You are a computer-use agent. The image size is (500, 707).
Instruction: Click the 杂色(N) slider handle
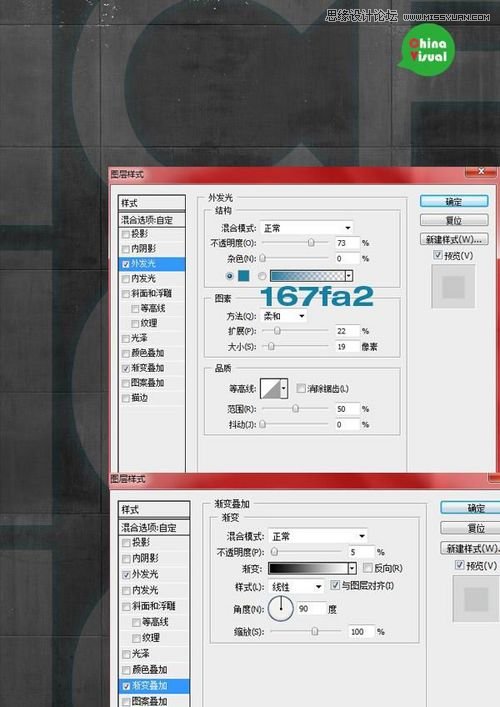click(263, 258)
